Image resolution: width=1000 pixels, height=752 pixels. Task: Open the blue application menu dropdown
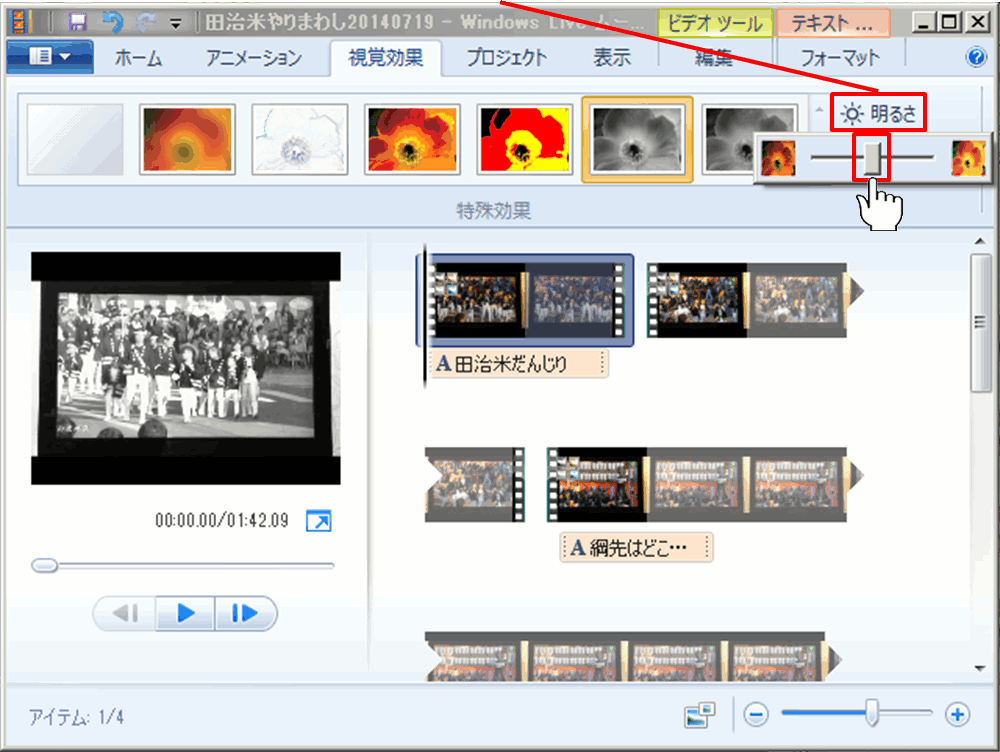coord(50,57)
